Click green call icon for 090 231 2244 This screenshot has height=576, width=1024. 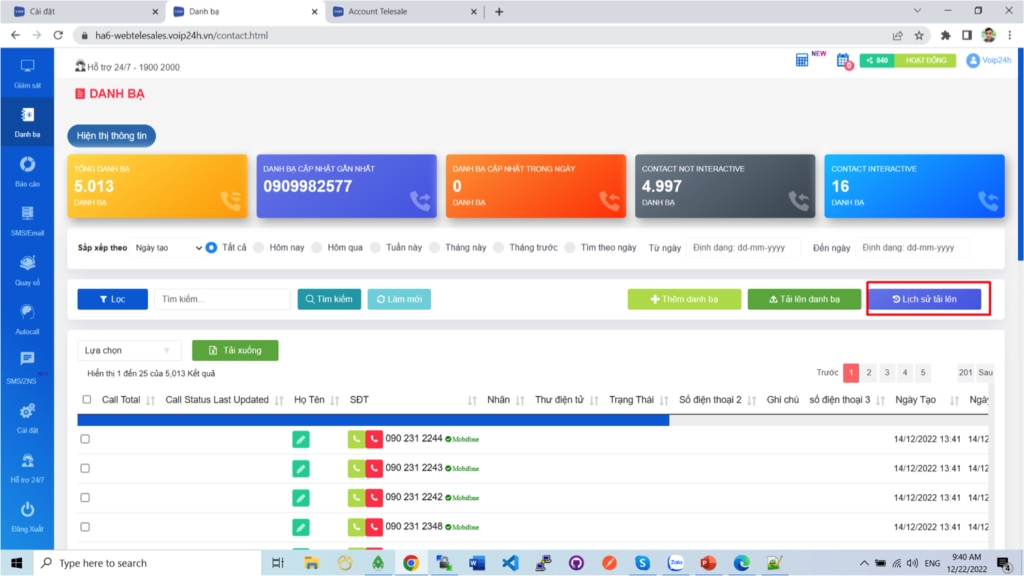click(x=356, y=439)
